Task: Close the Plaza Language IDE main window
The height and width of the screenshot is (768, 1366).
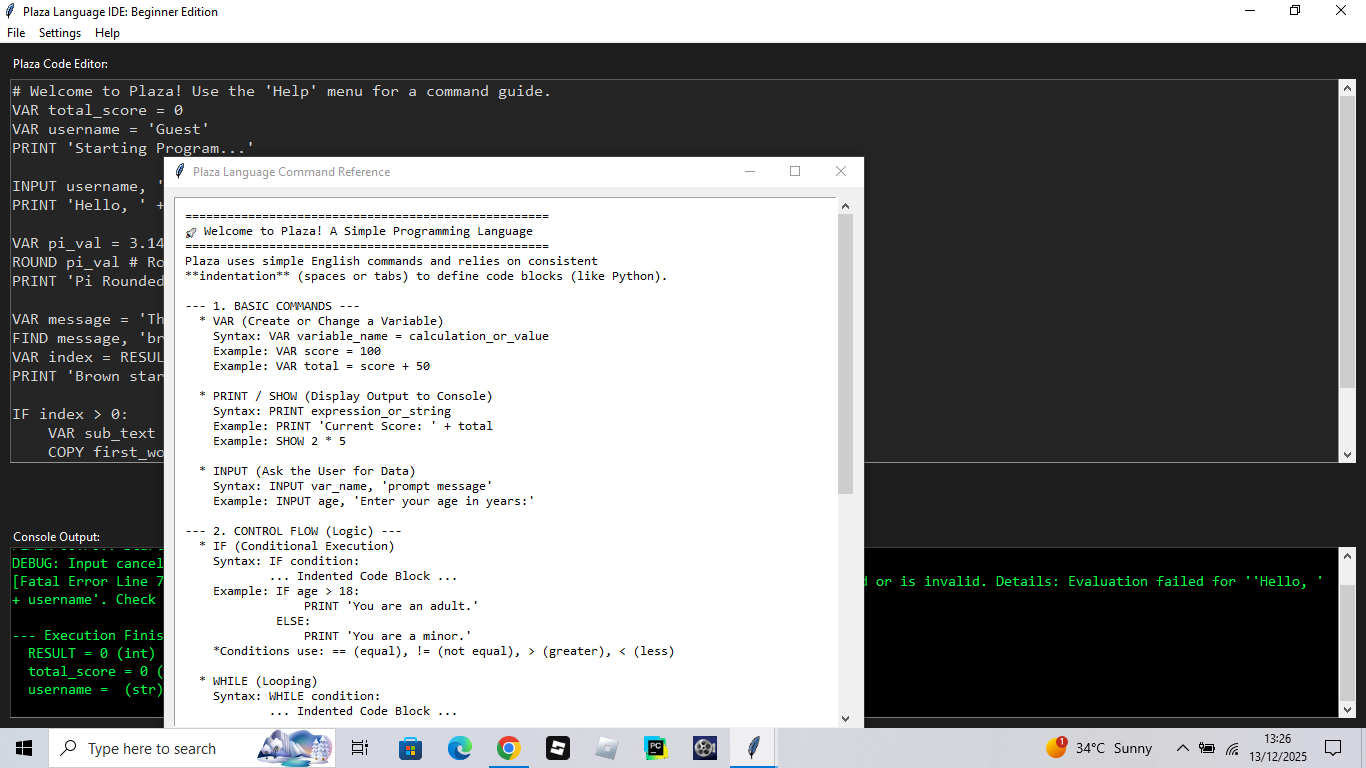Action: [x=1341, y=11]
